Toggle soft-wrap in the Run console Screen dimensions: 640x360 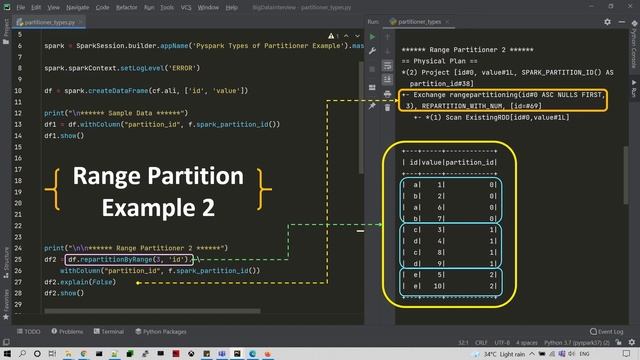coord(387,65)
